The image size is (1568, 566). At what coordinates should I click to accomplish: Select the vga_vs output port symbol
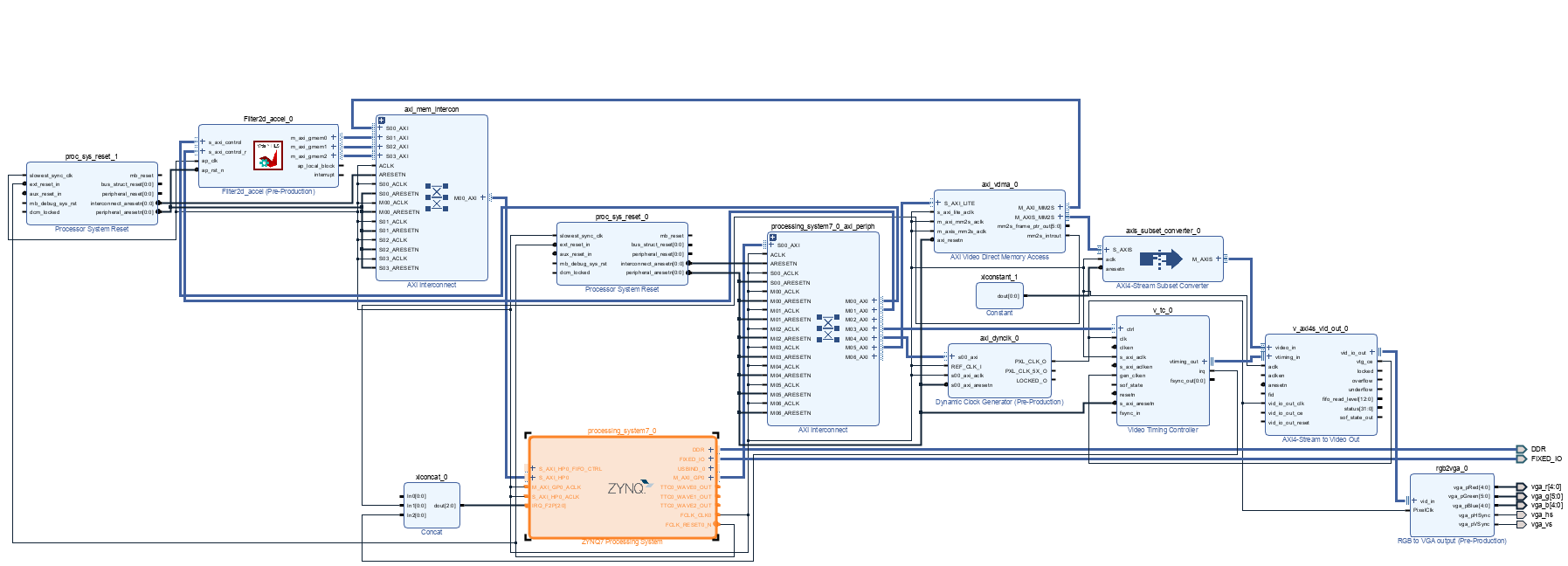pyautogui.click(x=1522, y=524)
